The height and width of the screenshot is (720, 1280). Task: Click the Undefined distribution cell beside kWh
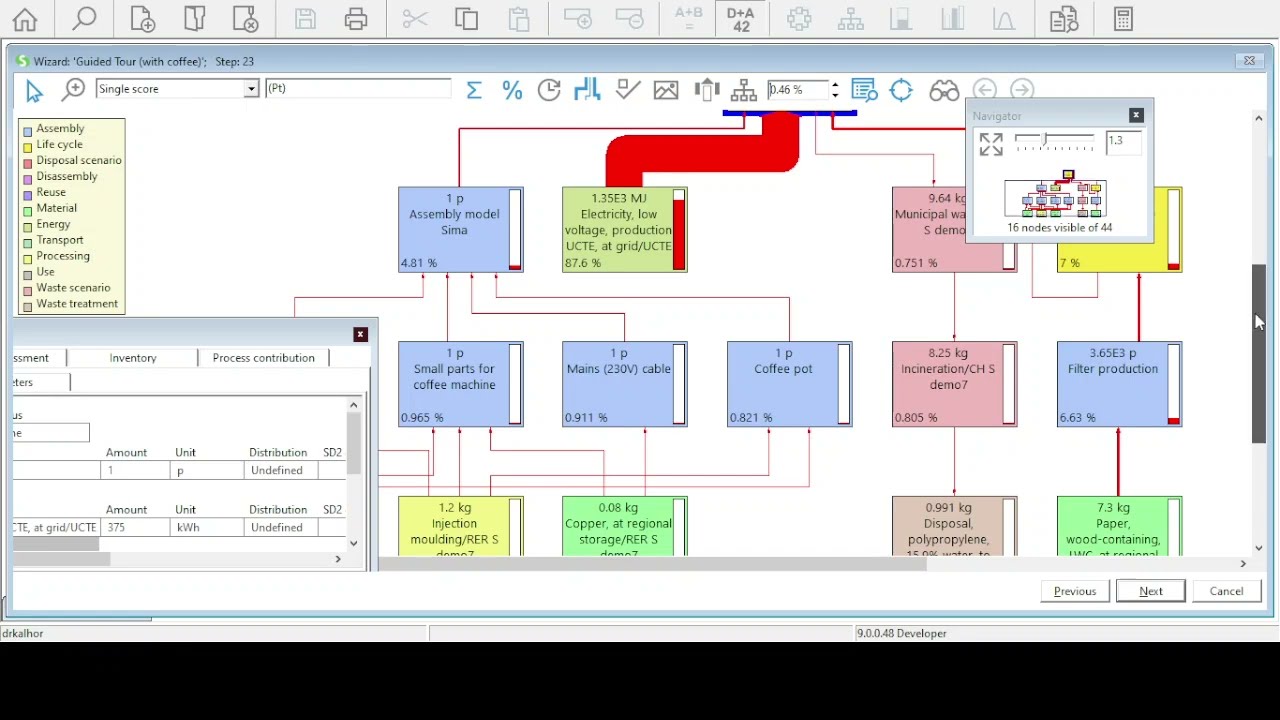click(280, 527)
